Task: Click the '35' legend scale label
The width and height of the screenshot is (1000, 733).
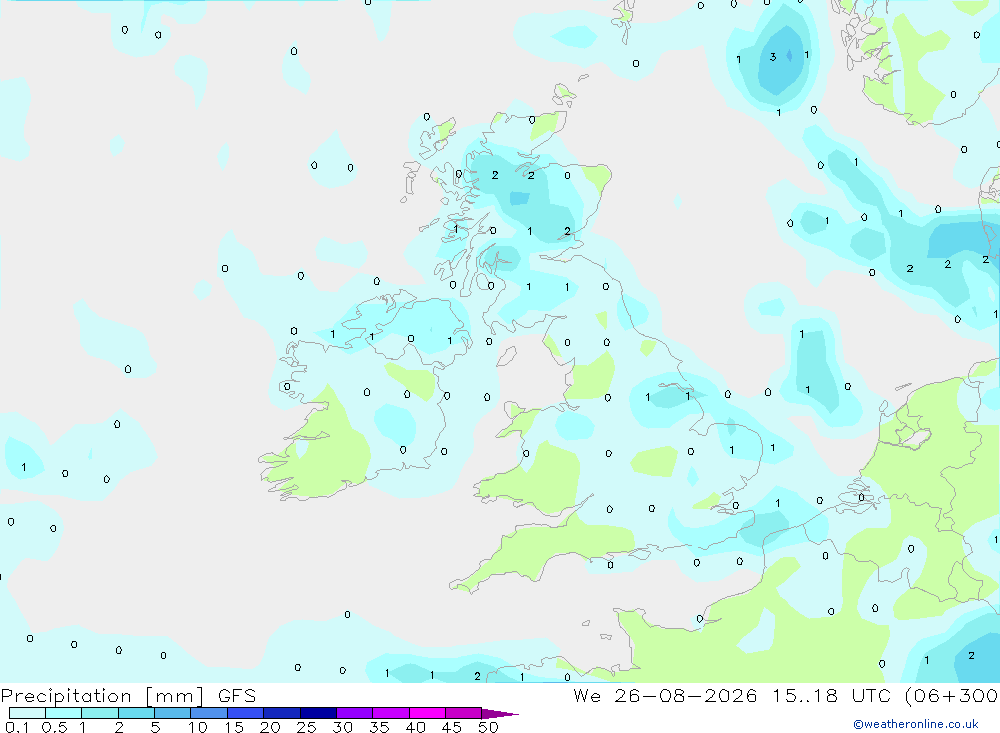Action: 379,727
